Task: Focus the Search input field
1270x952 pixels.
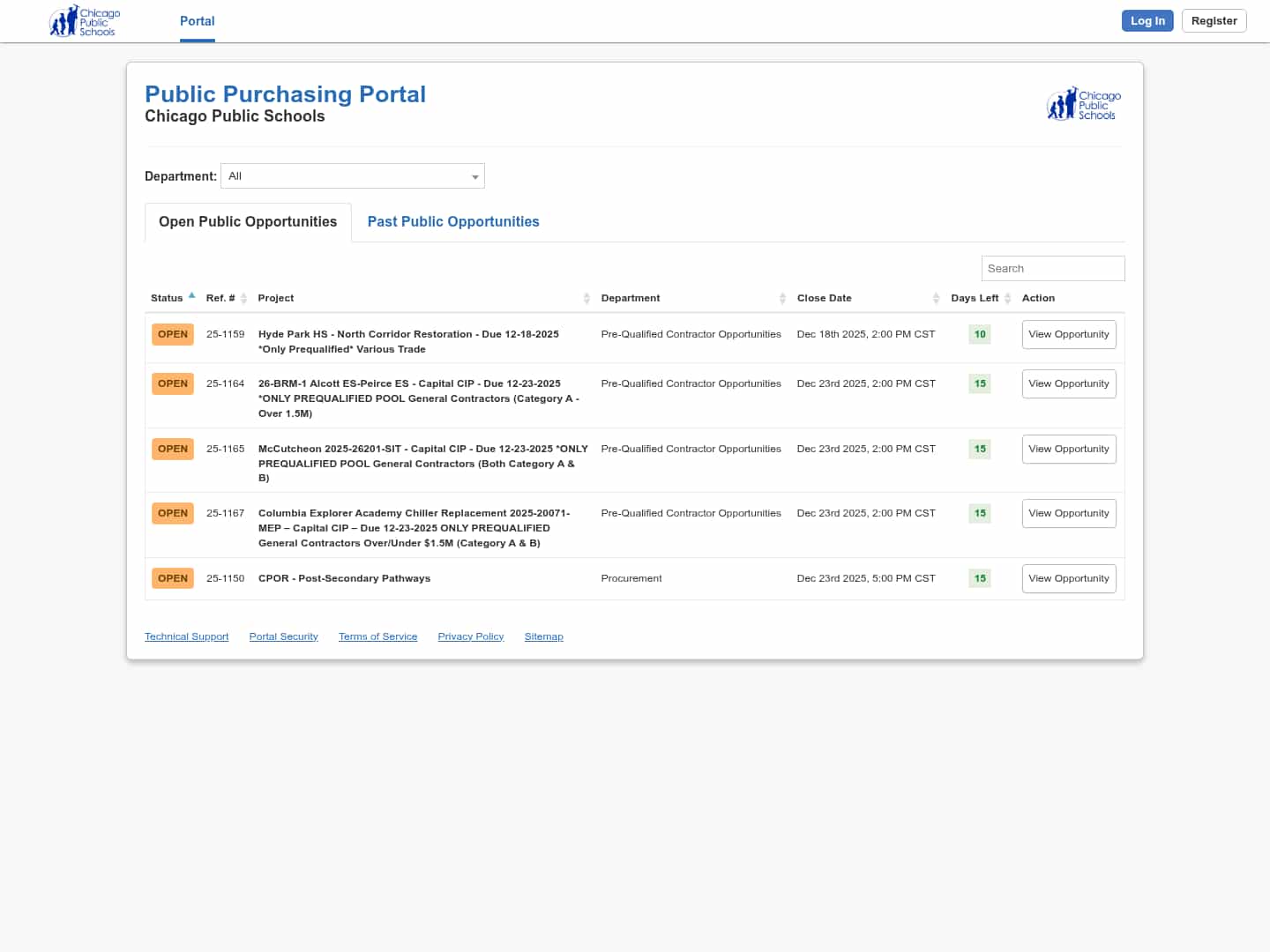Action: coord(1052,269)
